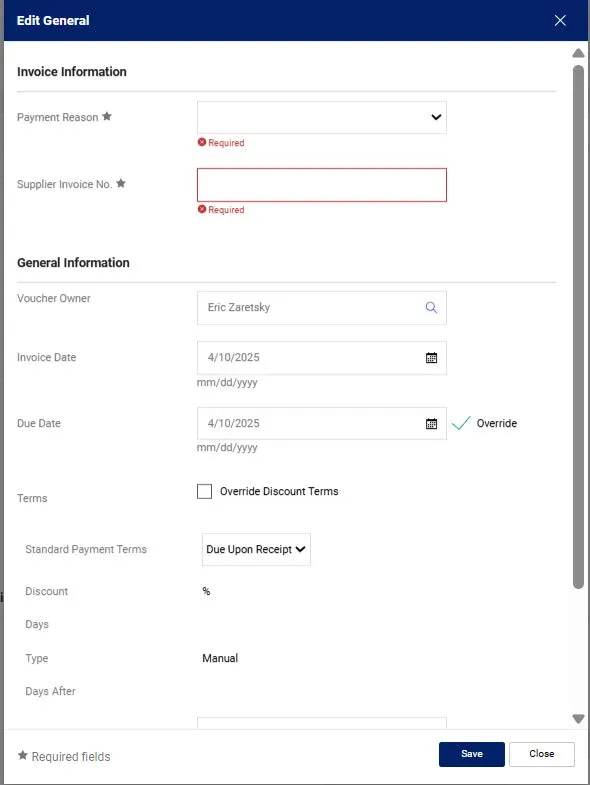Click the Discount percent sign value
The width and height of the screenshot is (590, 785).
tap(206, 591)
